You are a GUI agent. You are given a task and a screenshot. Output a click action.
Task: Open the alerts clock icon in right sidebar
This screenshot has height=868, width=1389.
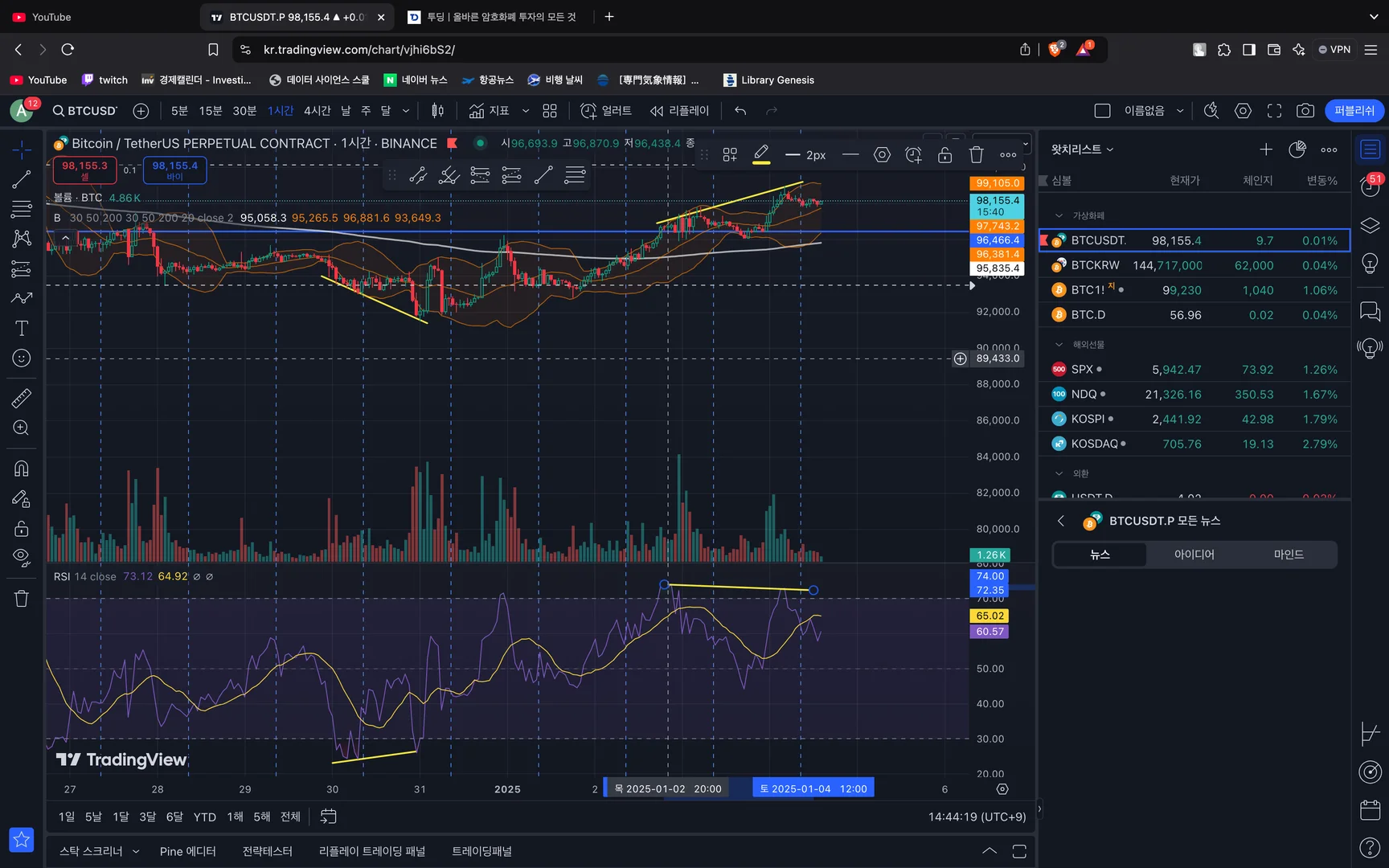click(x=1371, y=186)
